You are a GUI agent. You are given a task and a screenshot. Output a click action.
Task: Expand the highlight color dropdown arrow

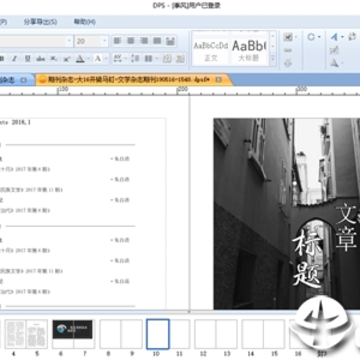(105, 59)
